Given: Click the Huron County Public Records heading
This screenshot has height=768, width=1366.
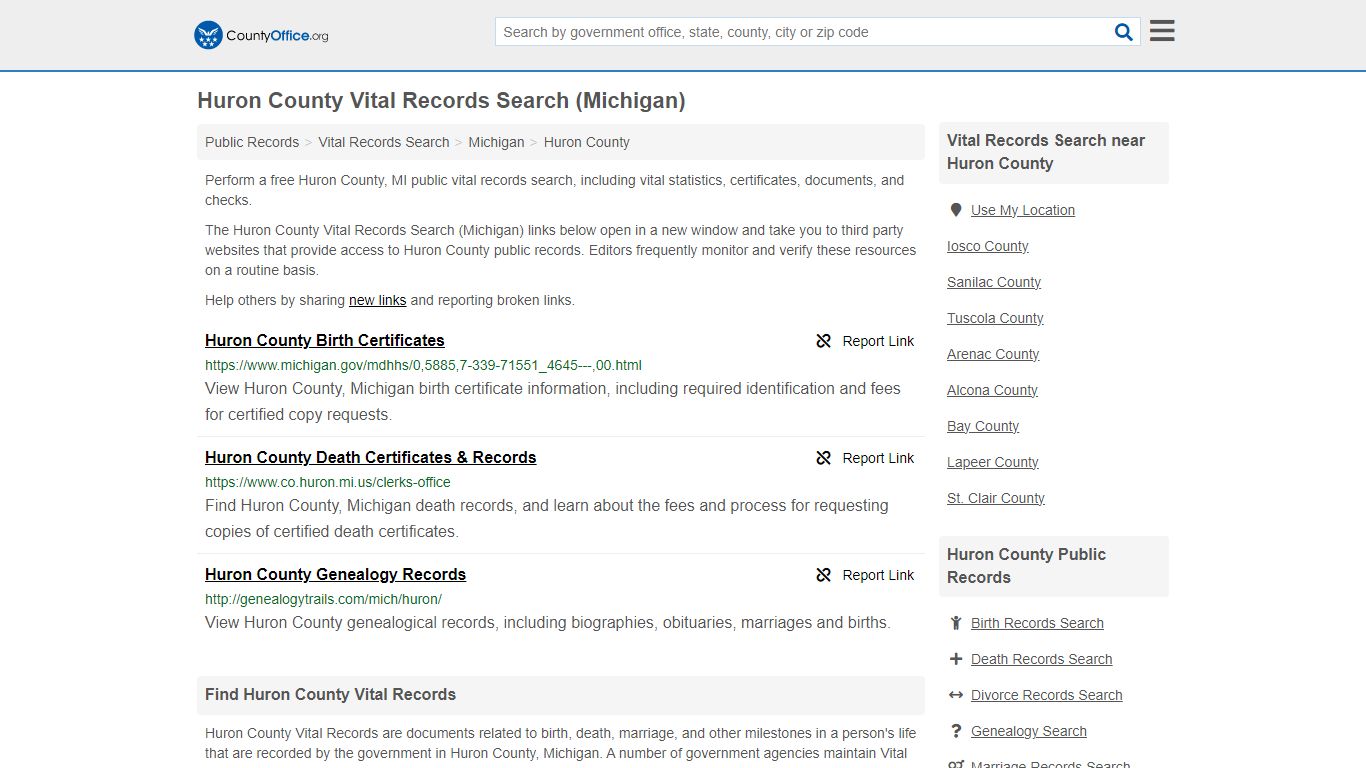Looking at the screenshot, I should (x=1026, y=566).
